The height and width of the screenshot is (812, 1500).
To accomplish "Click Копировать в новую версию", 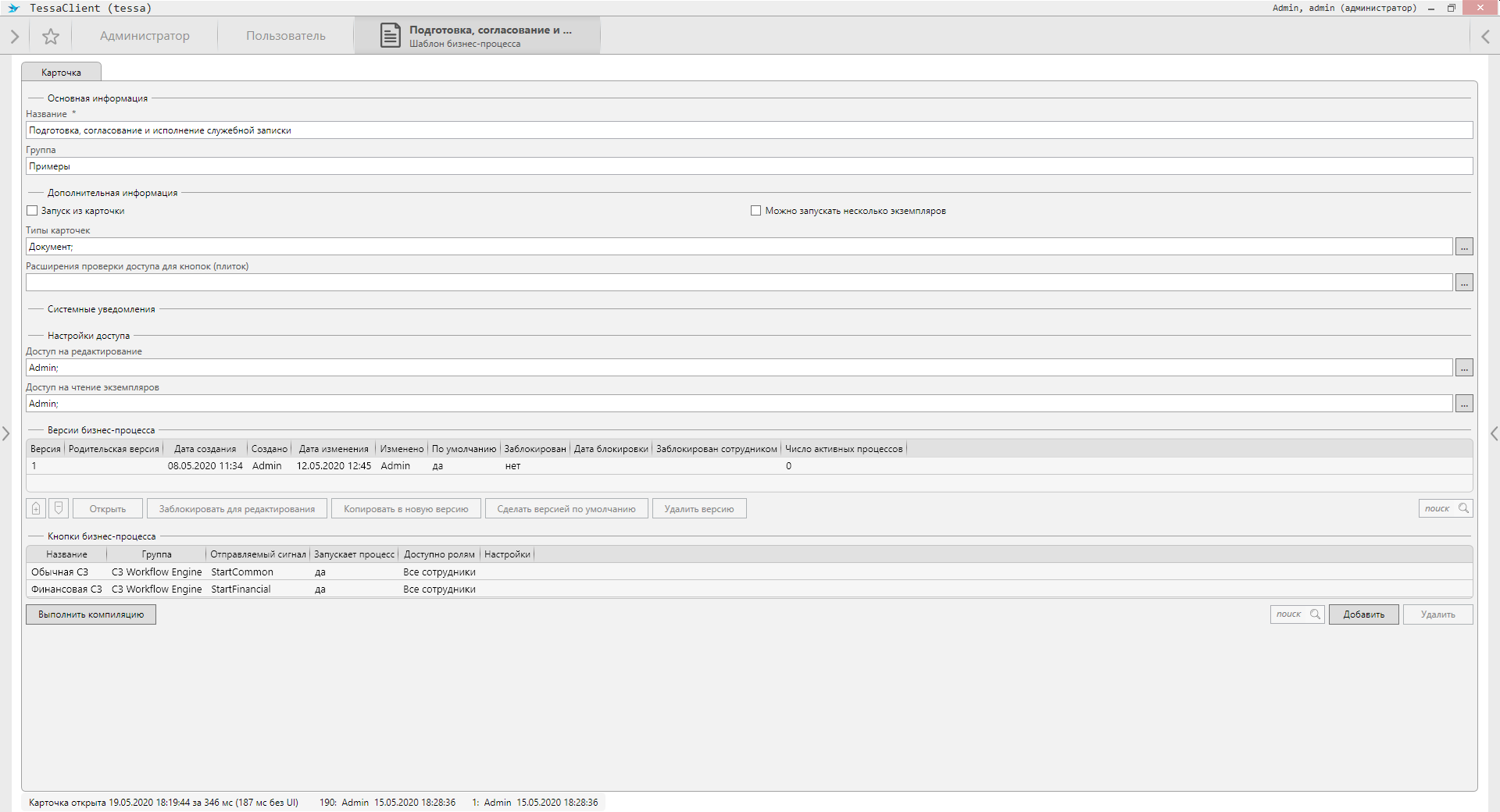I will pos(405,509).
